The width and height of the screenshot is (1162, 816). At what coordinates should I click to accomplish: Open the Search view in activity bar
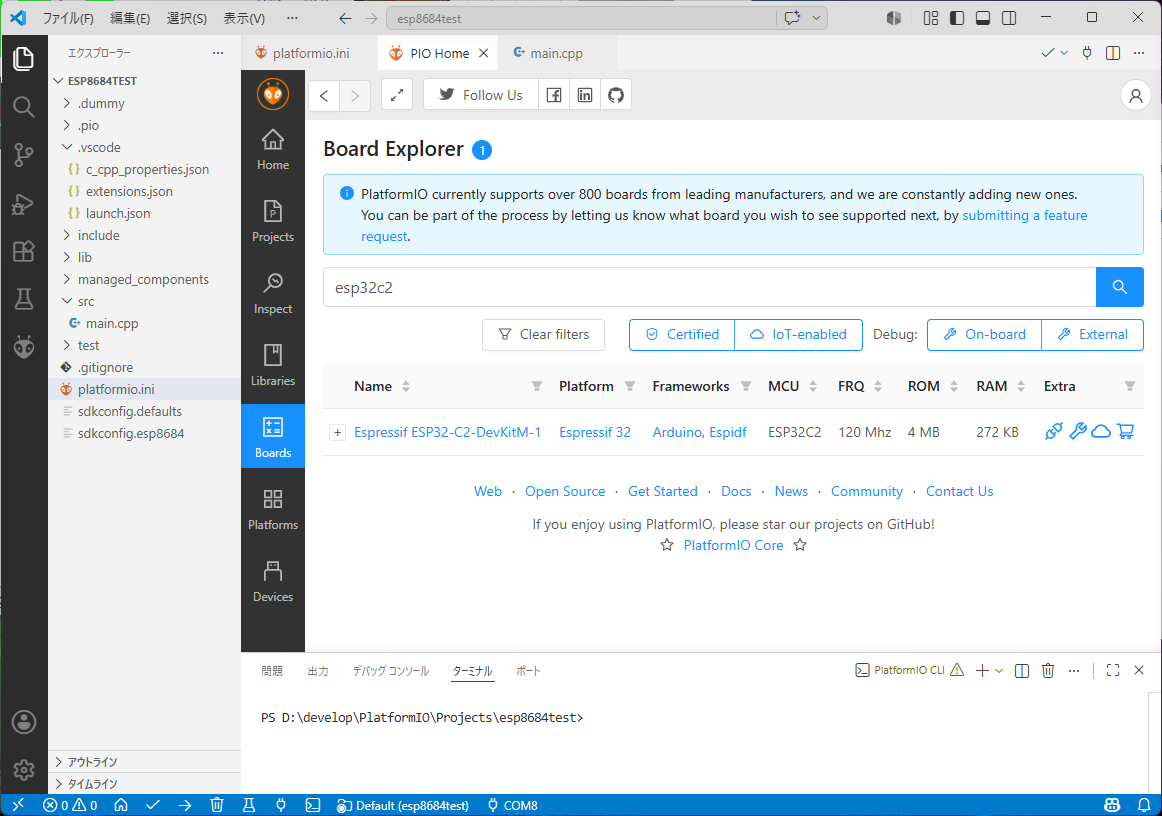24,107
